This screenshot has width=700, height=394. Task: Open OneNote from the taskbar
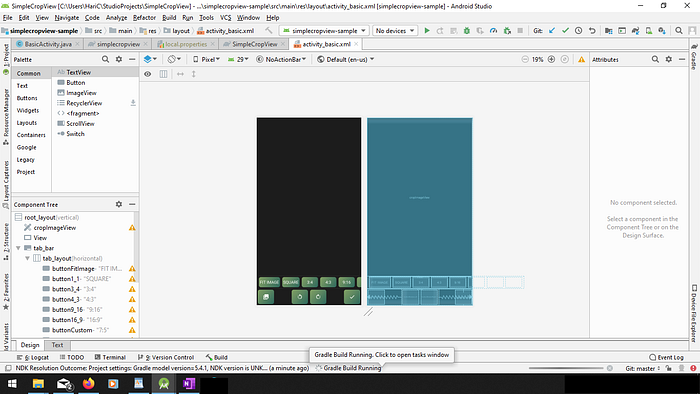[189, 383]
